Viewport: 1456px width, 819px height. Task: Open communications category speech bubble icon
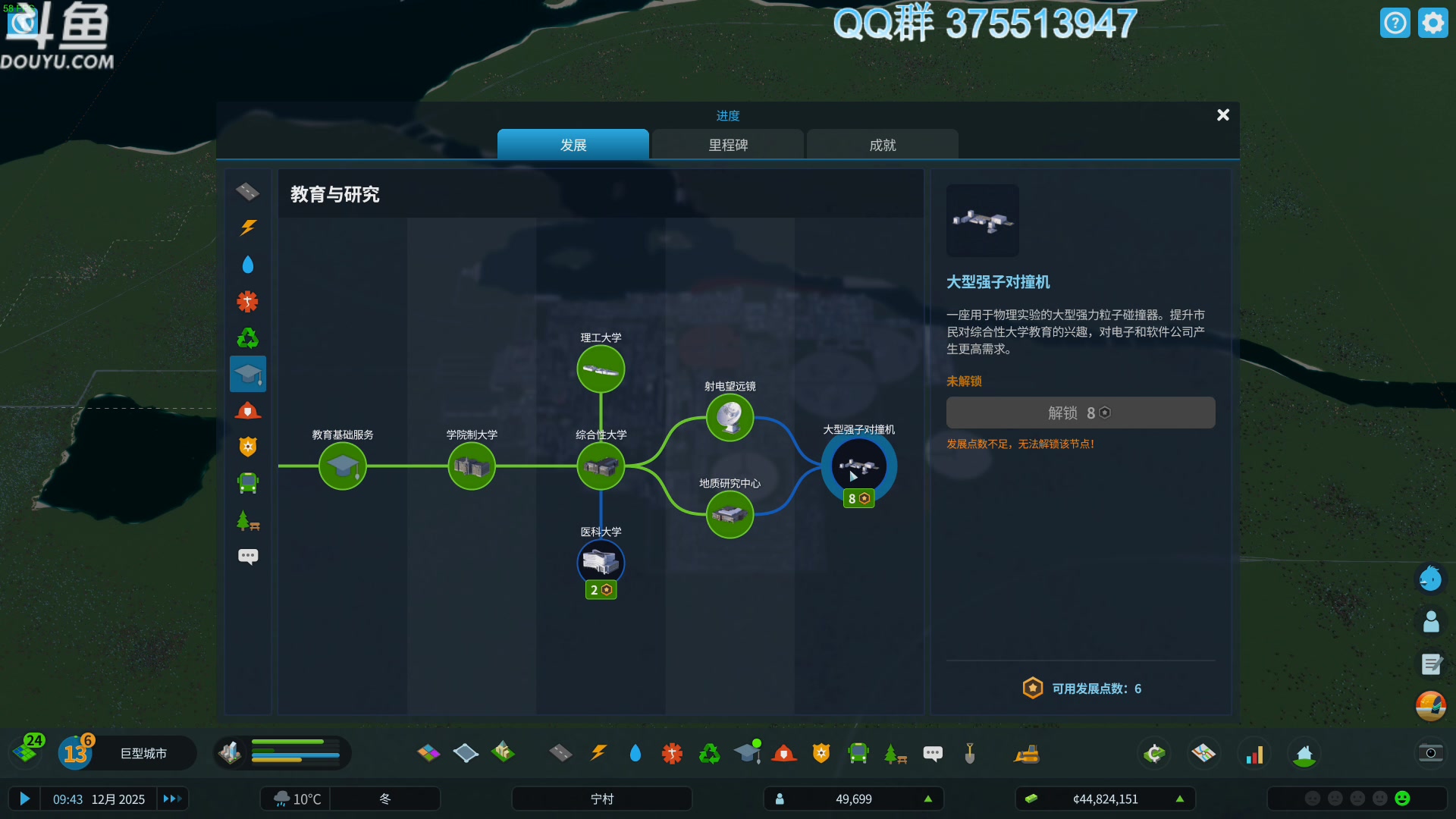(248, 557)
